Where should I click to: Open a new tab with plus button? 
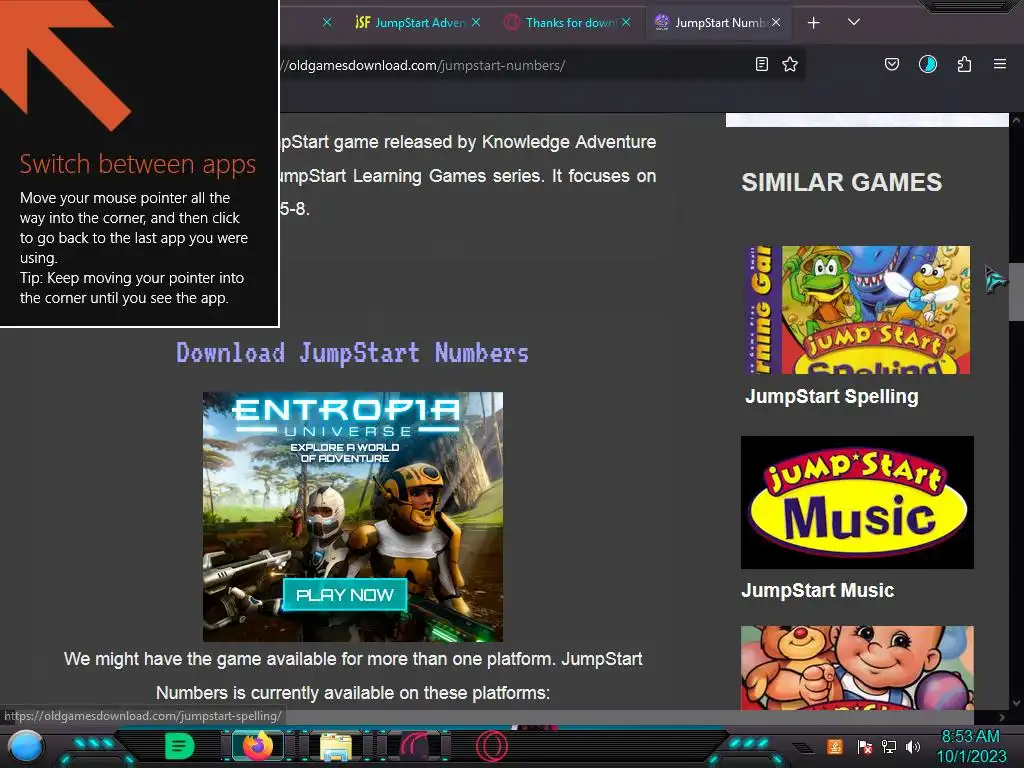814,23
